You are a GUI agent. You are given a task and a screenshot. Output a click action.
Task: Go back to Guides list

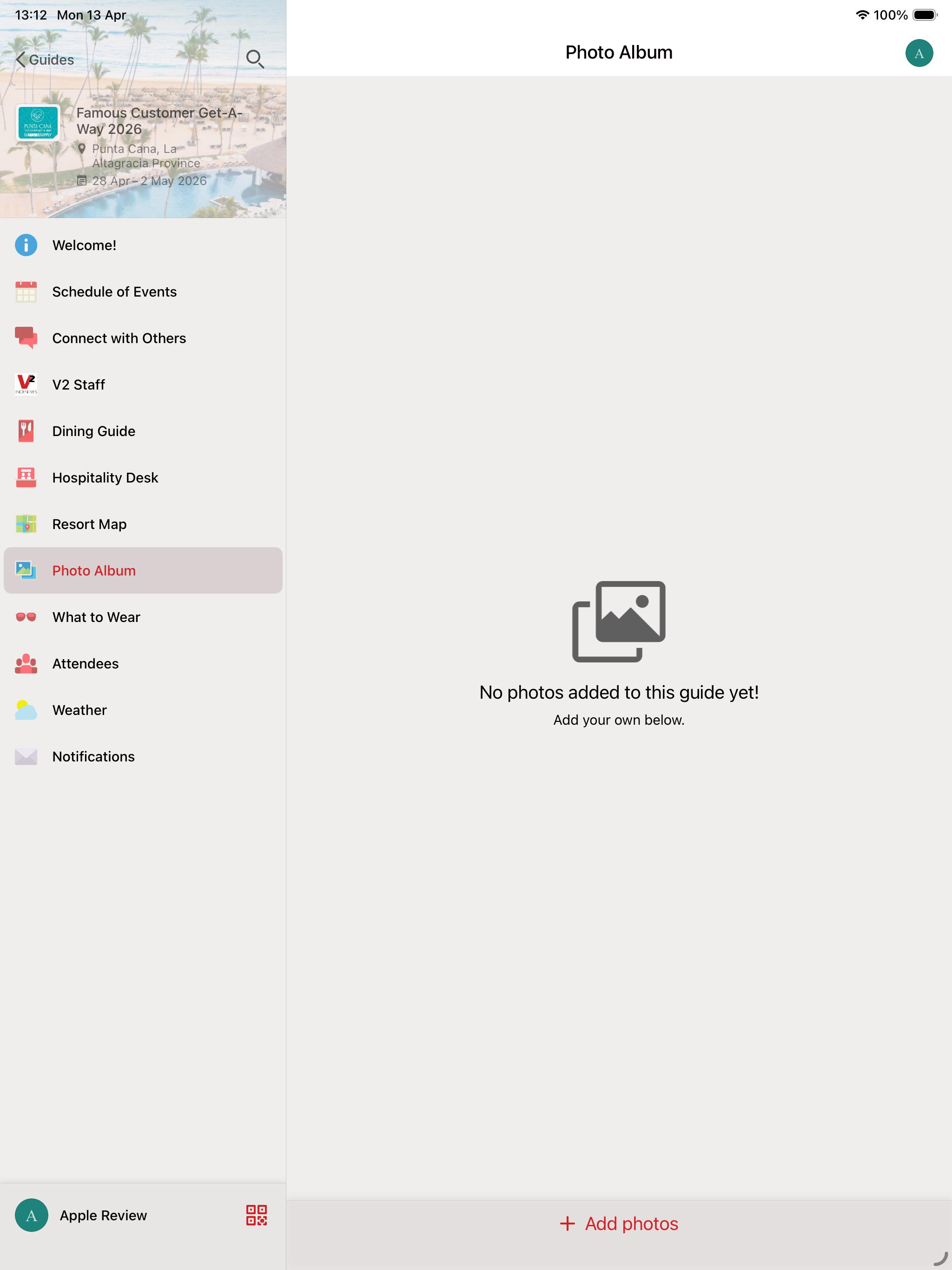point(45,60)
